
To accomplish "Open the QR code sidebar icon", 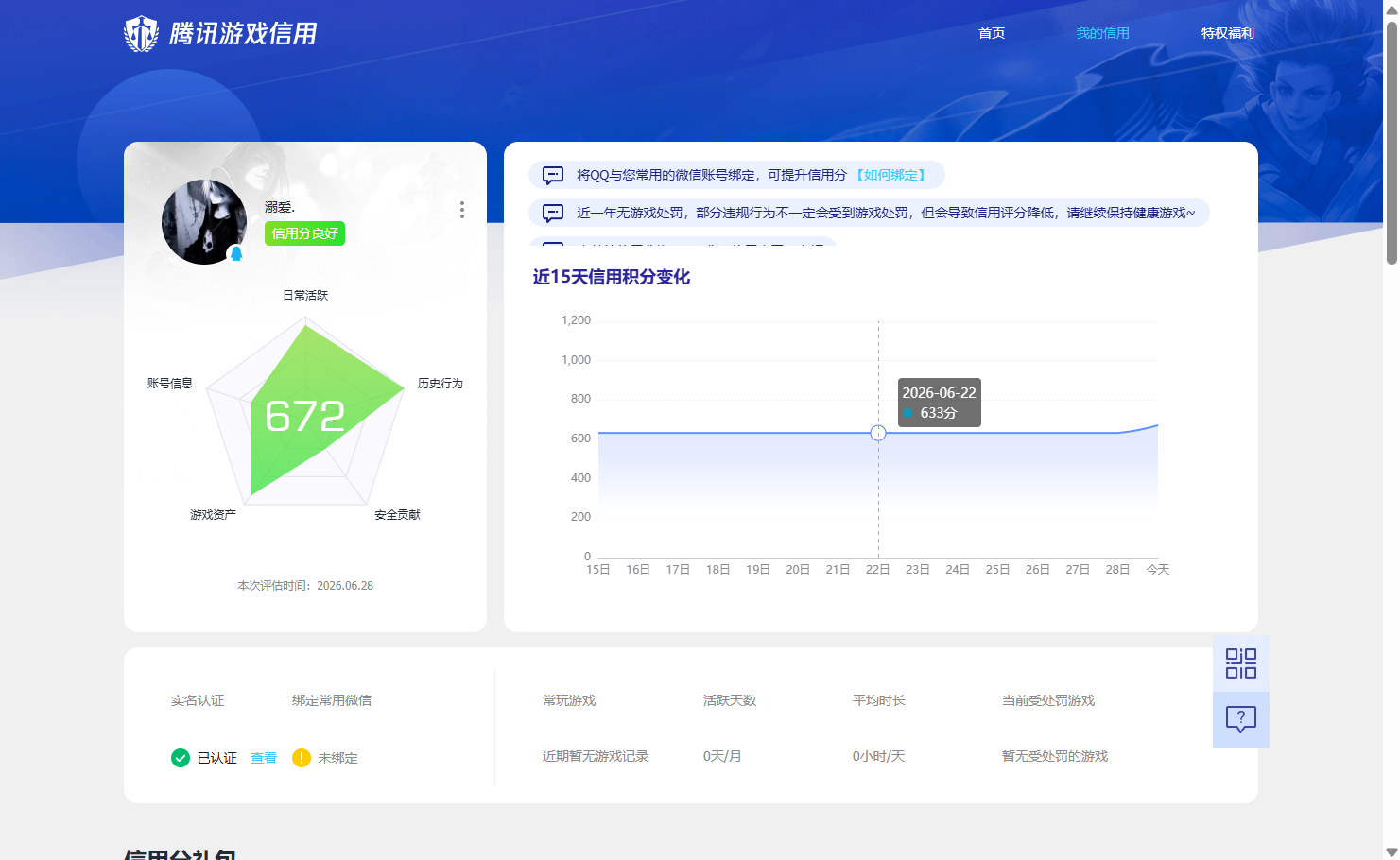I will coord(1240,663).
